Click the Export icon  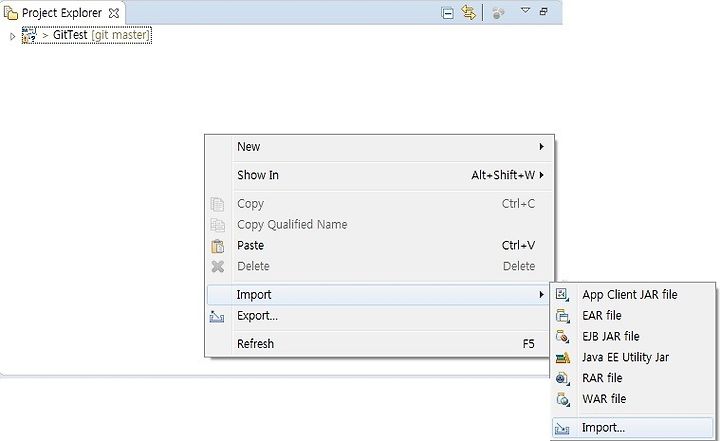[x=217, y=317]
